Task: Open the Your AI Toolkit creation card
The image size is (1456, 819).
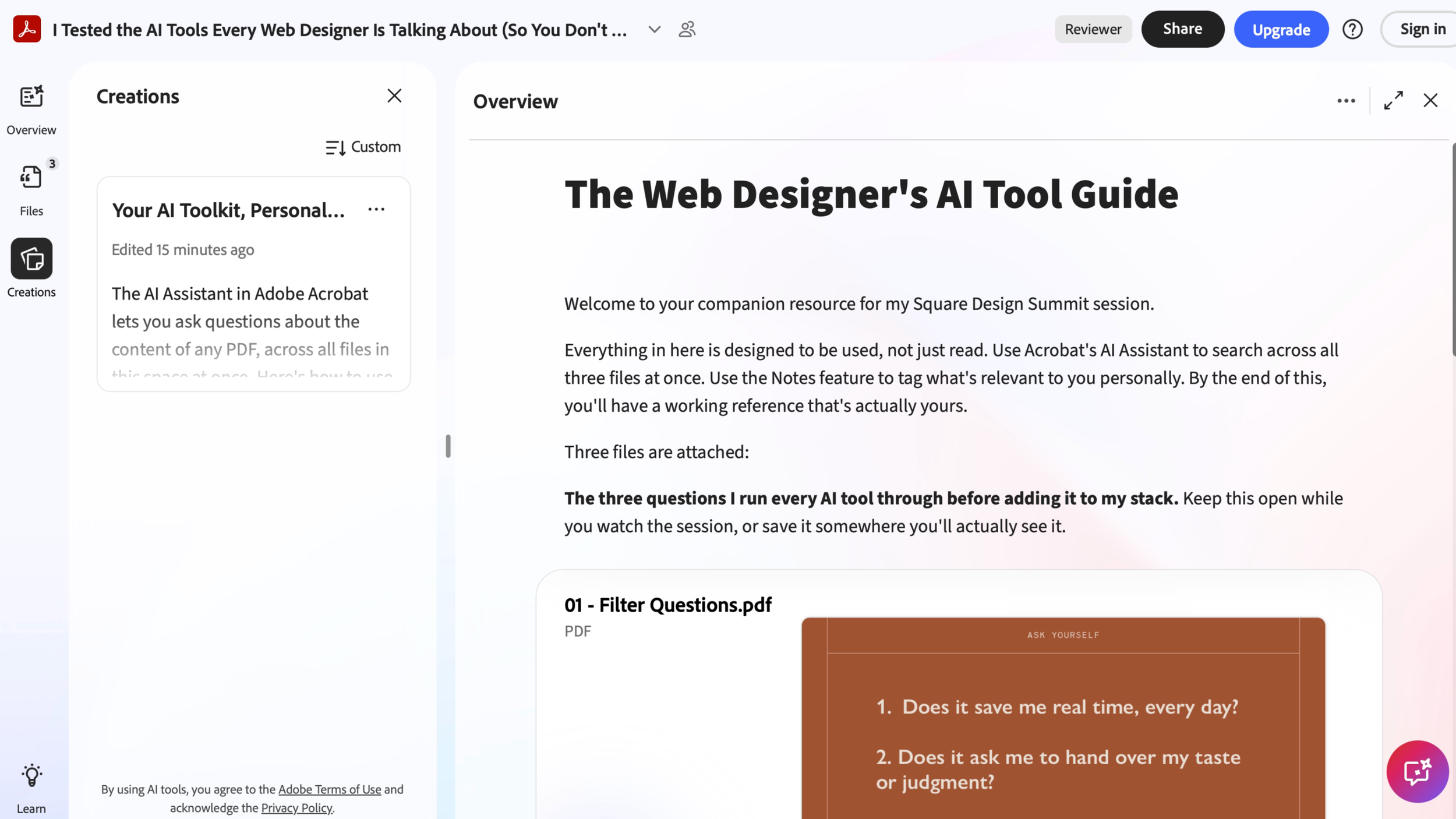Action: [x=253, y=284]
